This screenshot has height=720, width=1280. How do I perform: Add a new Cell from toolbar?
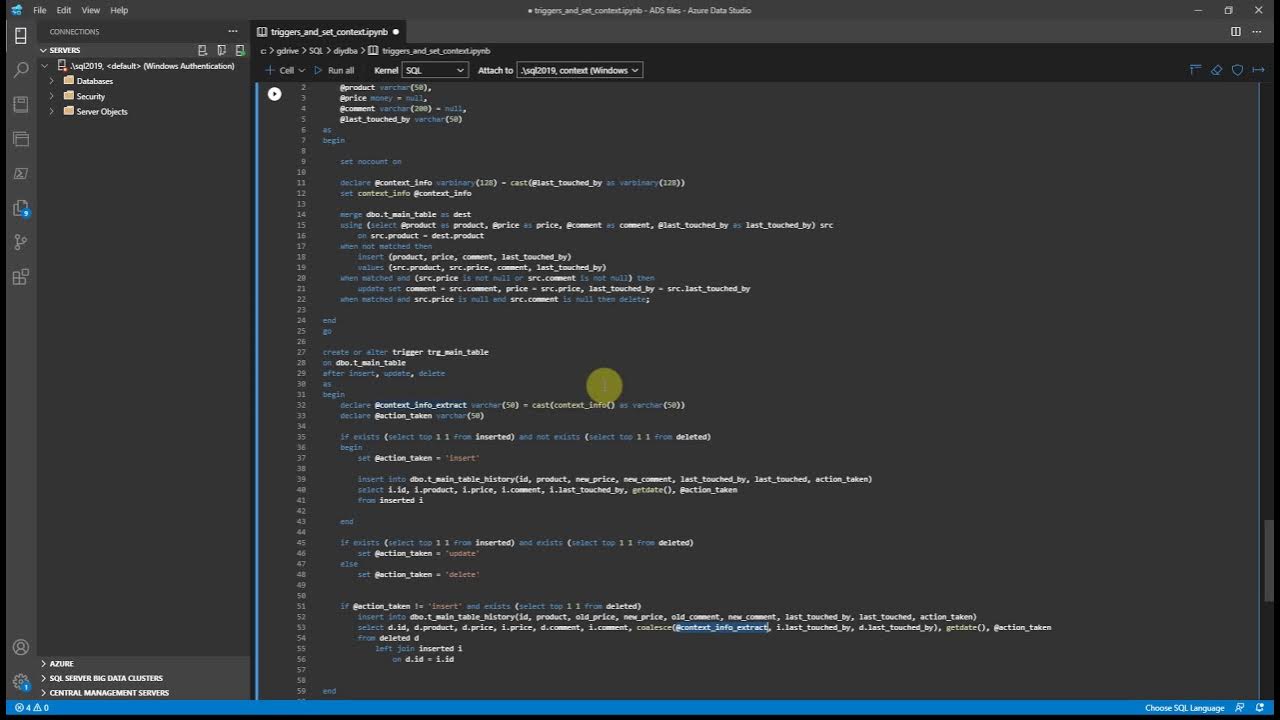tap(285, 70)
